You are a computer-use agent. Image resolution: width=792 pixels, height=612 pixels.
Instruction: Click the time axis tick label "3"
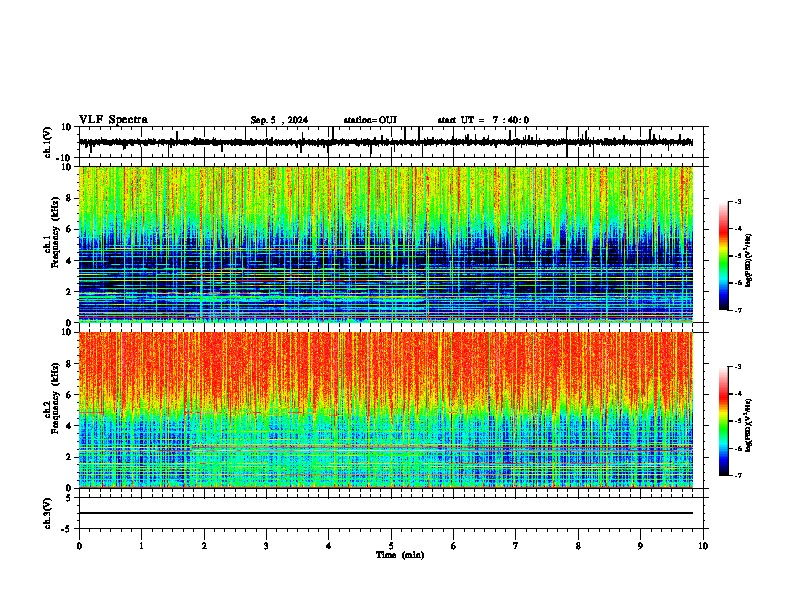[266, 546]
